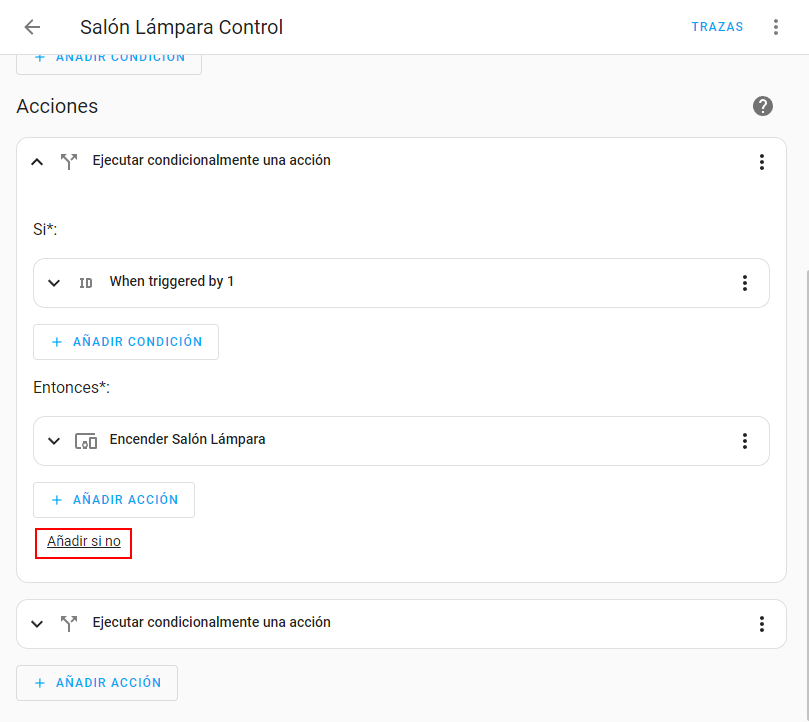The width and height of the screenshot is (809, 722).
Task: Go back using the arrow icon
Action: point(32,27)
